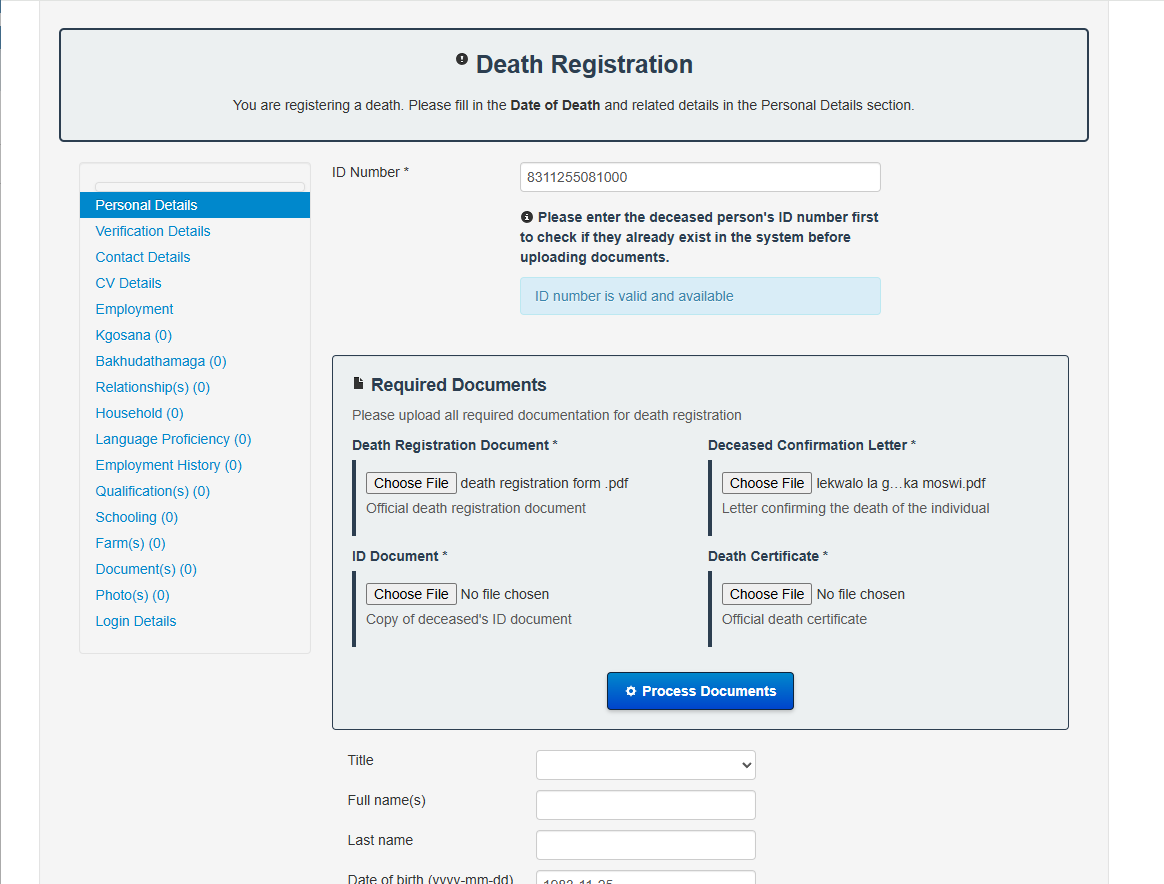Choose file for ID Document

click(x=411, y=594)
